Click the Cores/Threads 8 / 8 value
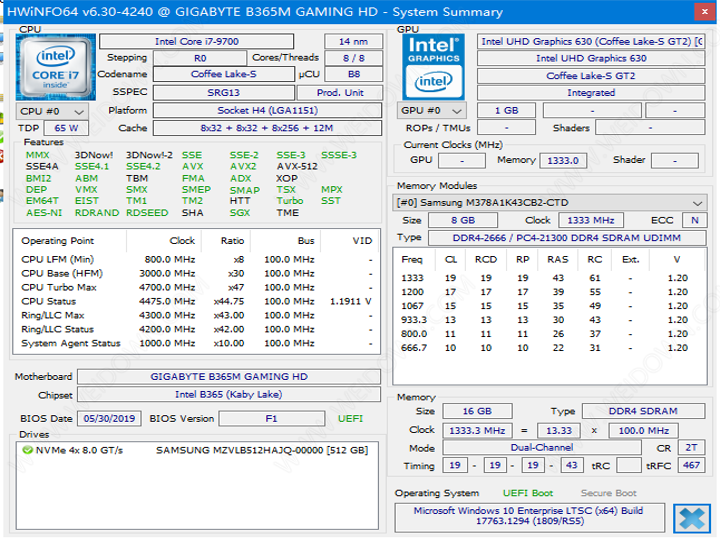The width and height of the screenshot is (720, 540). 353,58
